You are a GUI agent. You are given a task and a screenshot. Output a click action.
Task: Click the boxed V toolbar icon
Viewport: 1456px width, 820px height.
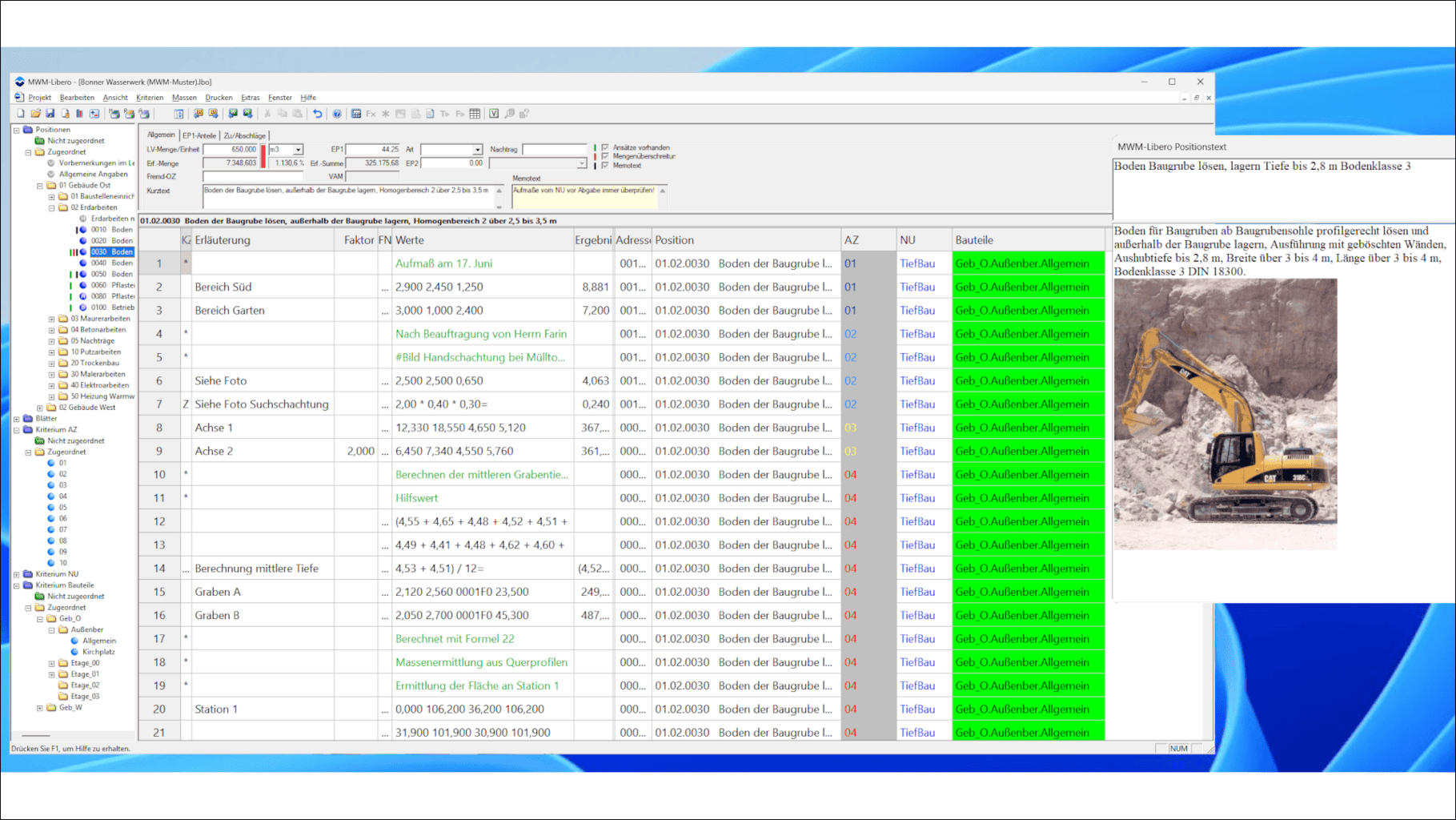coord(494,114)
